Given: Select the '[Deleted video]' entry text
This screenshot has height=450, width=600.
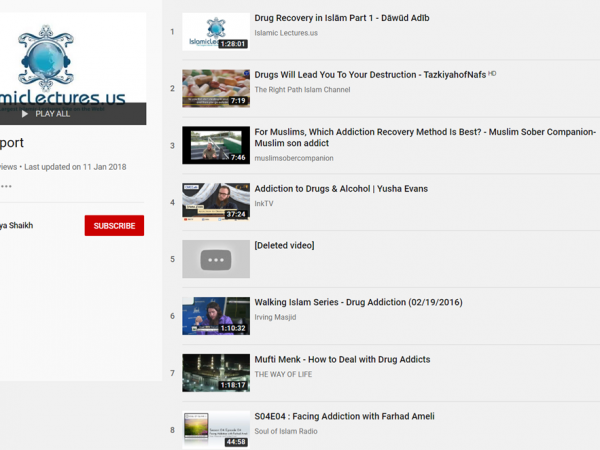Looking at the screenshot, I should (x=284, y=245).
